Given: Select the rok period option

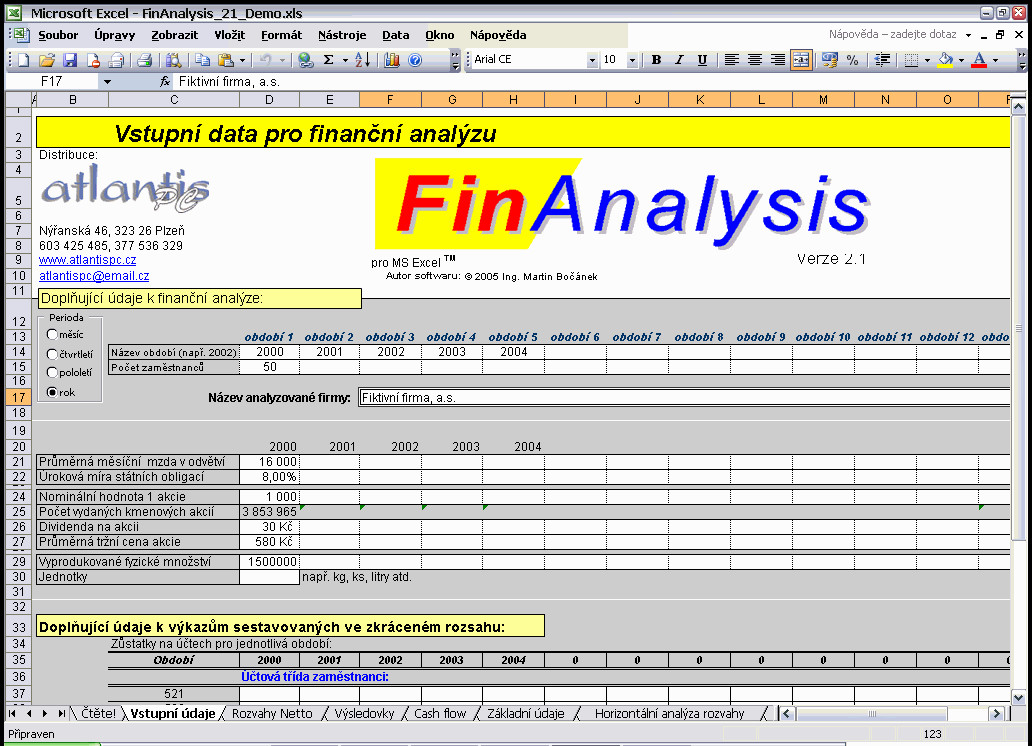Looking at the screenshot, I should point(52,392).
